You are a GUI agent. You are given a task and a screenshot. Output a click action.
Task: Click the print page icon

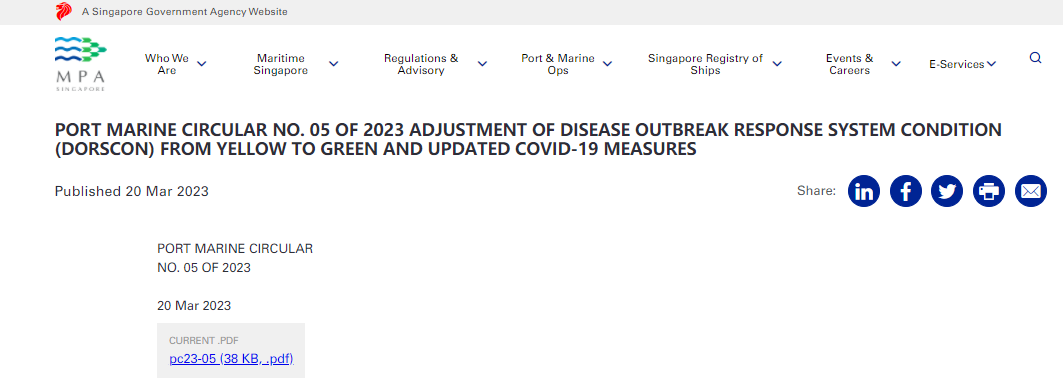pos(989,191)
